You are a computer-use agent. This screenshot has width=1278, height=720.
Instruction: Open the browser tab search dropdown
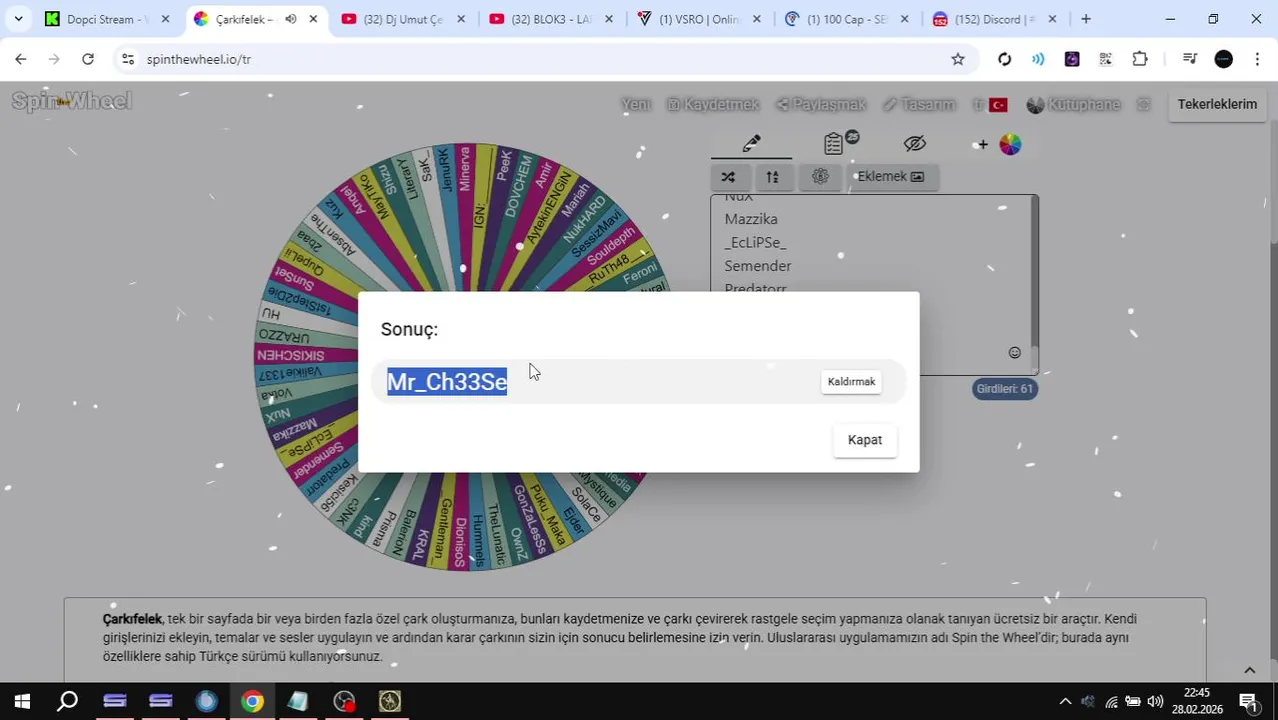click(x=18, y=19)
